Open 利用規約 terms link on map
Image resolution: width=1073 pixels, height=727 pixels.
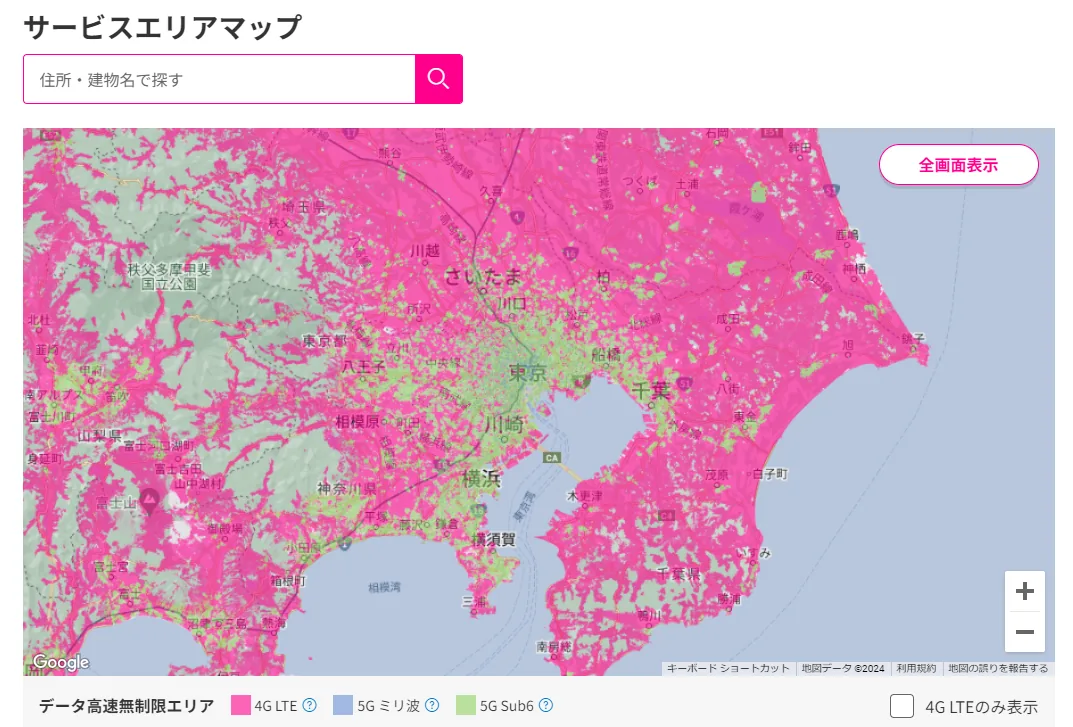pos(916,668)
